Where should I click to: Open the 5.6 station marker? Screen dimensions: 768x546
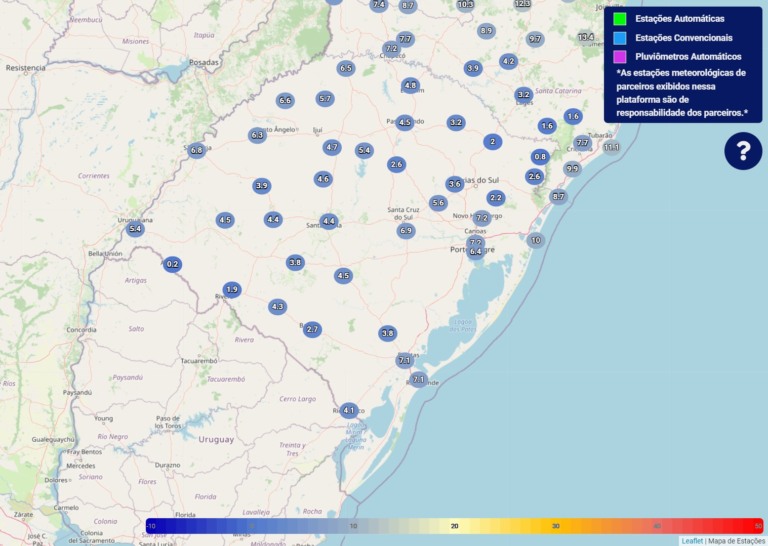438,203
